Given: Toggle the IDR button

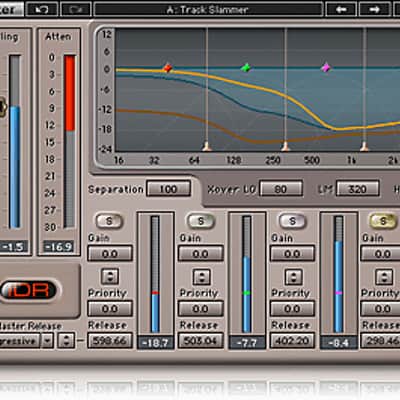Looking at the screenshot, I should [x=28, y=290].
